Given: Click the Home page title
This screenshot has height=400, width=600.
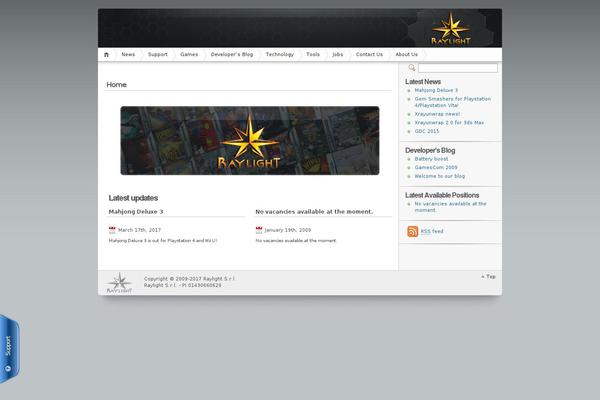Looking at the screenshot, I should coord(116,85).
